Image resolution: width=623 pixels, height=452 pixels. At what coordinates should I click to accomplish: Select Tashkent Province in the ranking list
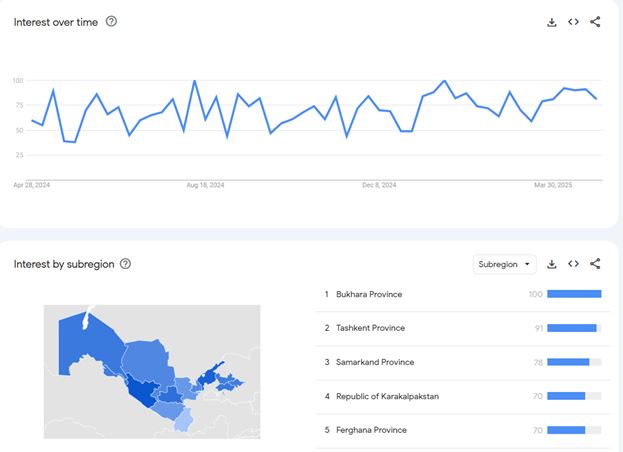click(x=370, y=328)
